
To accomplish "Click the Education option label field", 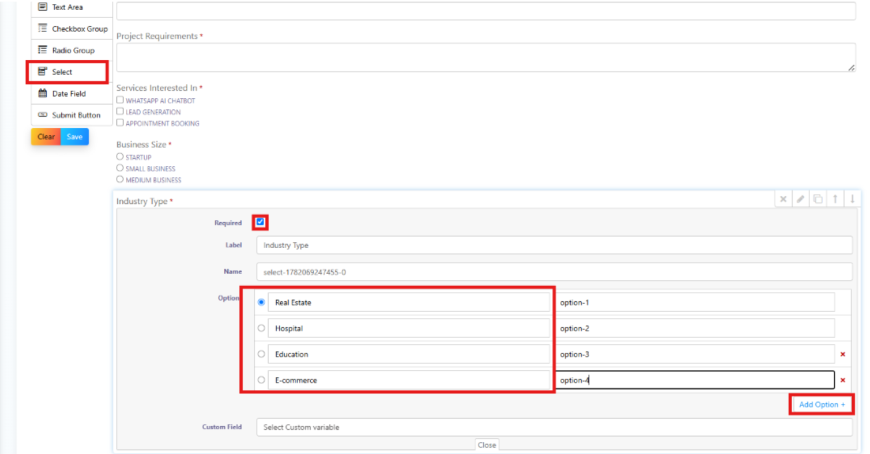I will point(409,354).
